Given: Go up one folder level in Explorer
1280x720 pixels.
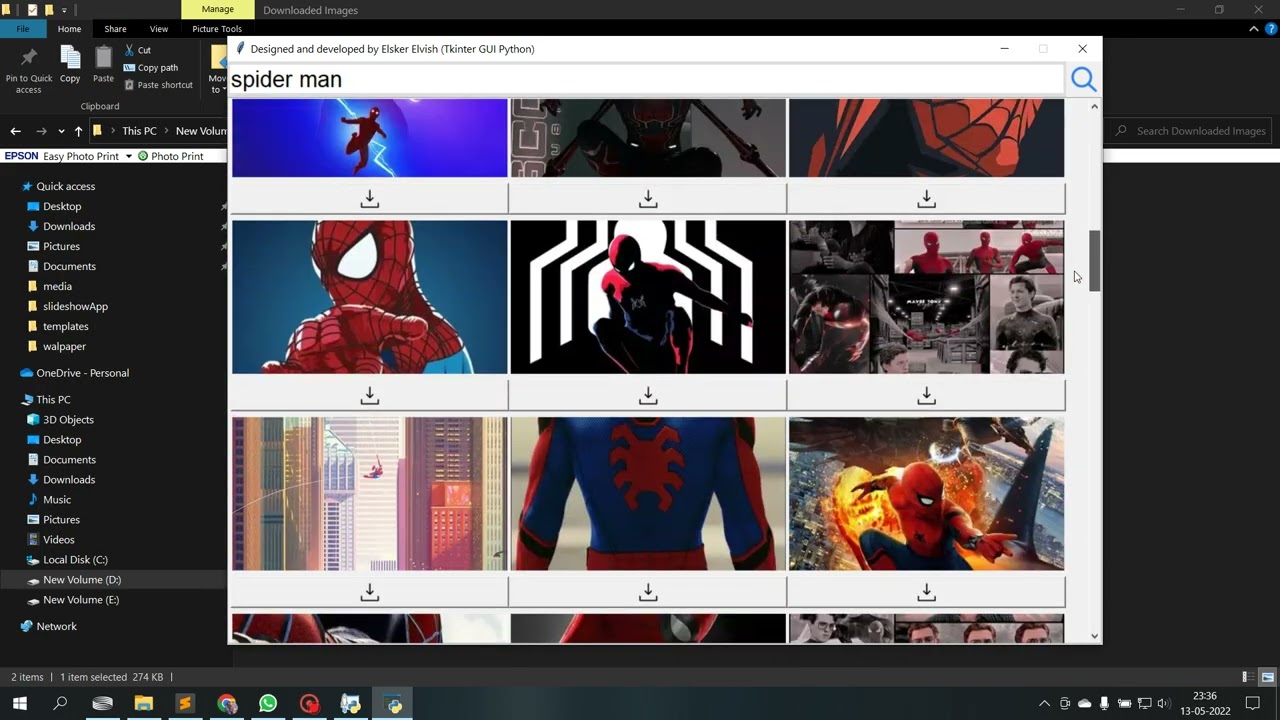Looking at the screenshot, I should (x=78, y=131).
